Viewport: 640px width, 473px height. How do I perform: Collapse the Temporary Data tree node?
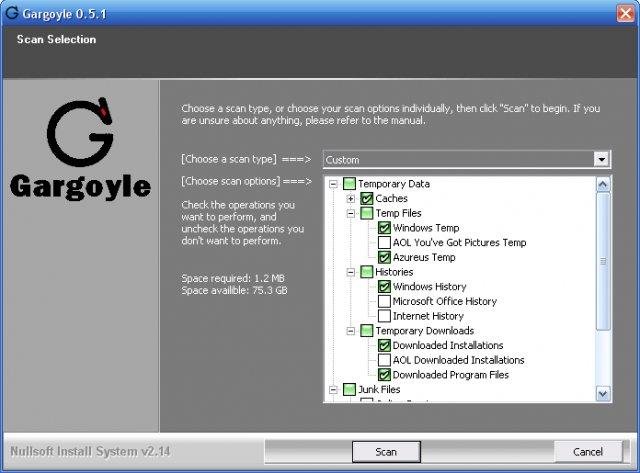point(333,184)
